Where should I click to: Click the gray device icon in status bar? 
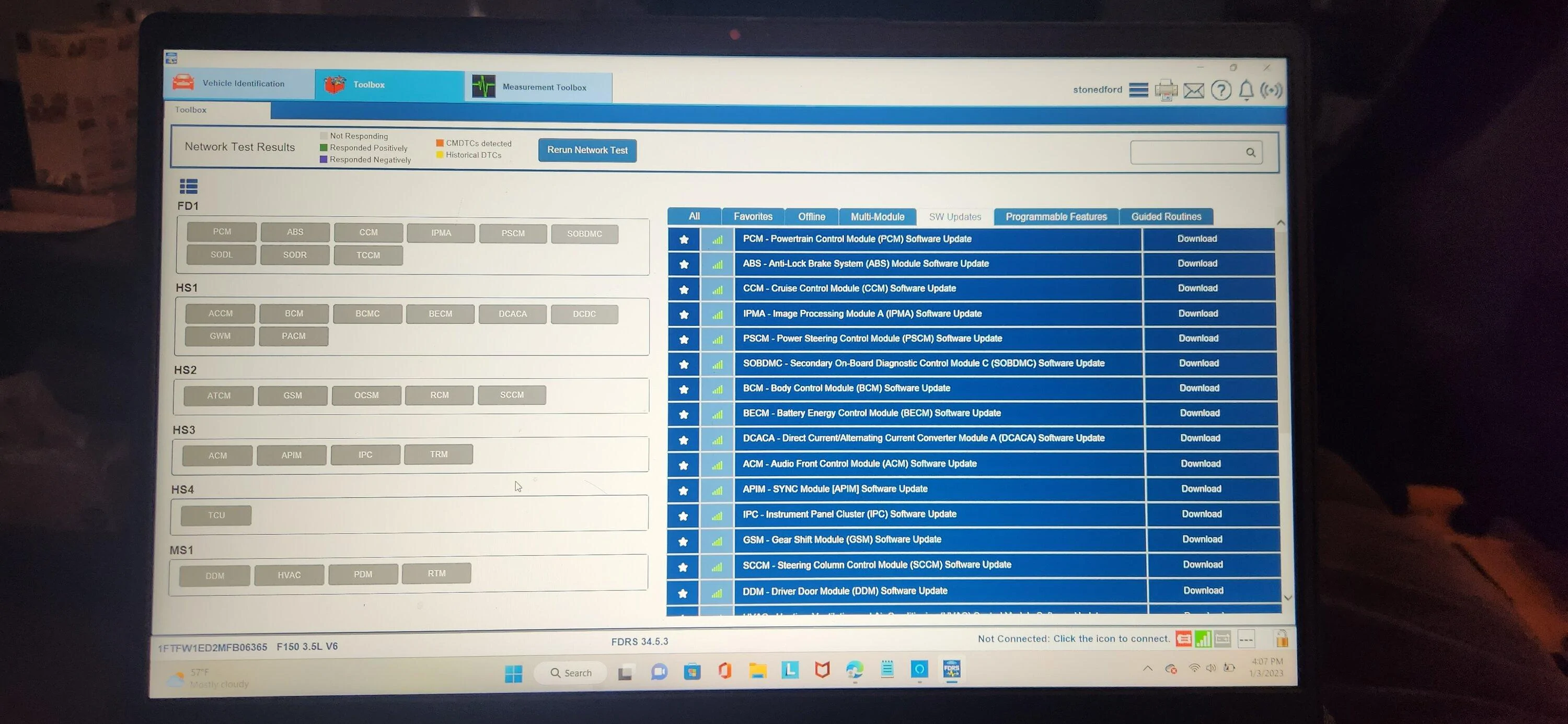click(1223, 638)
